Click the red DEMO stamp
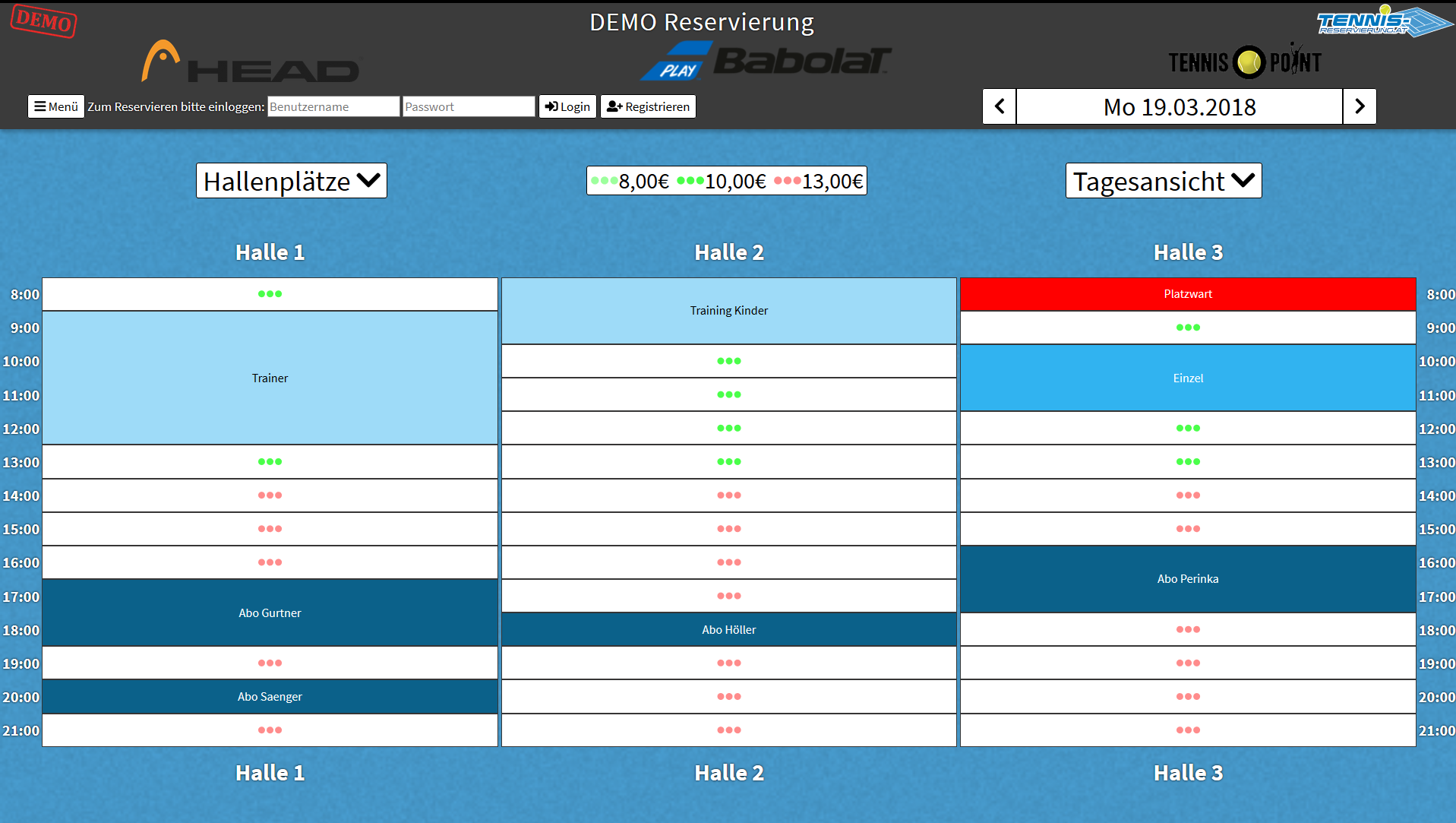1456x823 pixels. 43,21
